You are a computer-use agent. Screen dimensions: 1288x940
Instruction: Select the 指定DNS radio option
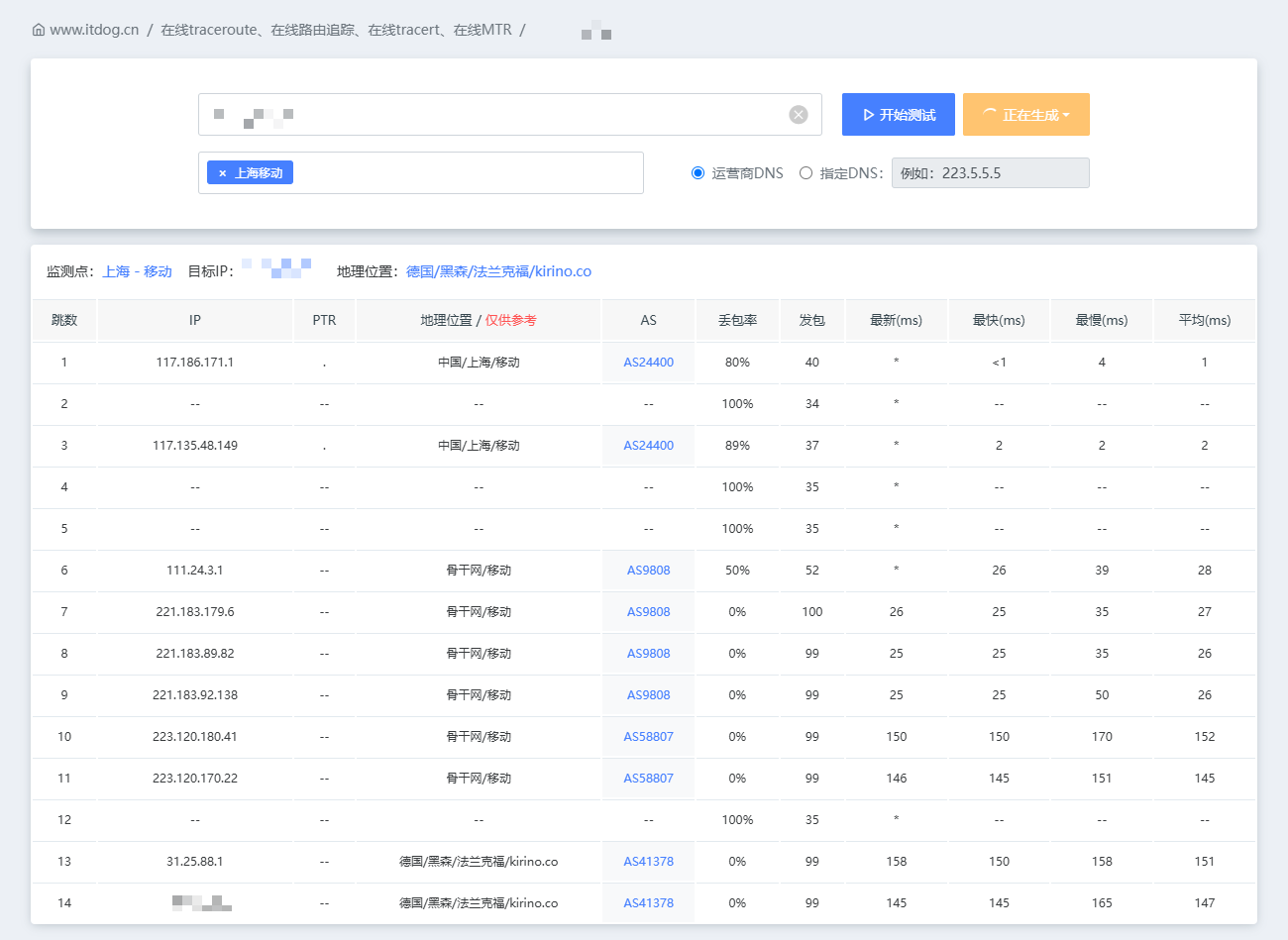point(805,173)
